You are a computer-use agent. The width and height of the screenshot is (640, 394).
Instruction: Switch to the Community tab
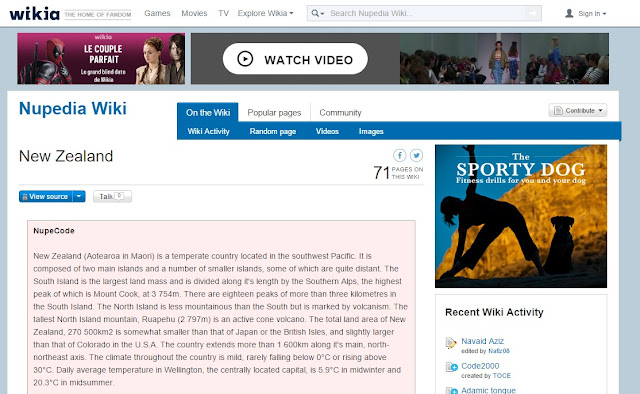pos(340,113)
